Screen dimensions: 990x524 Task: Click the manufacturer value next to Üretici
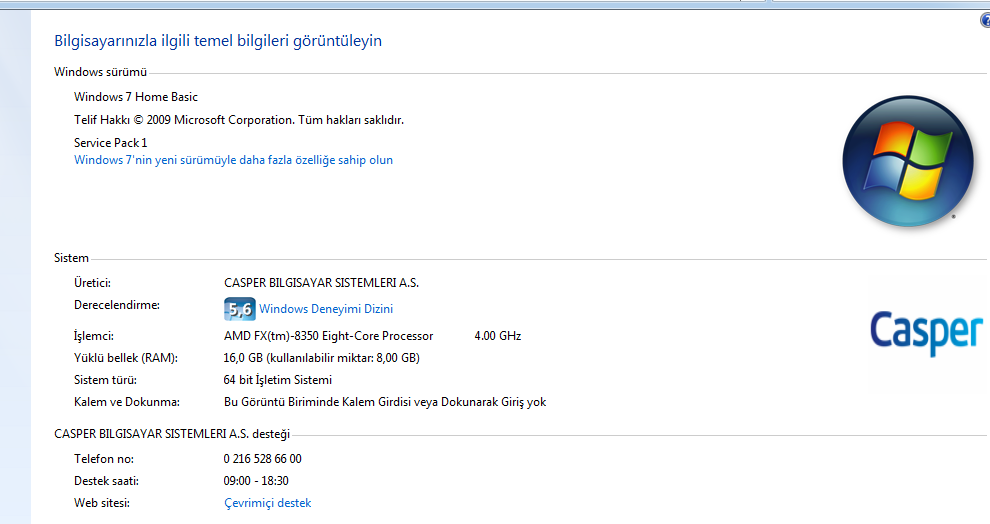pyautogui.click(x=321, y=283)
